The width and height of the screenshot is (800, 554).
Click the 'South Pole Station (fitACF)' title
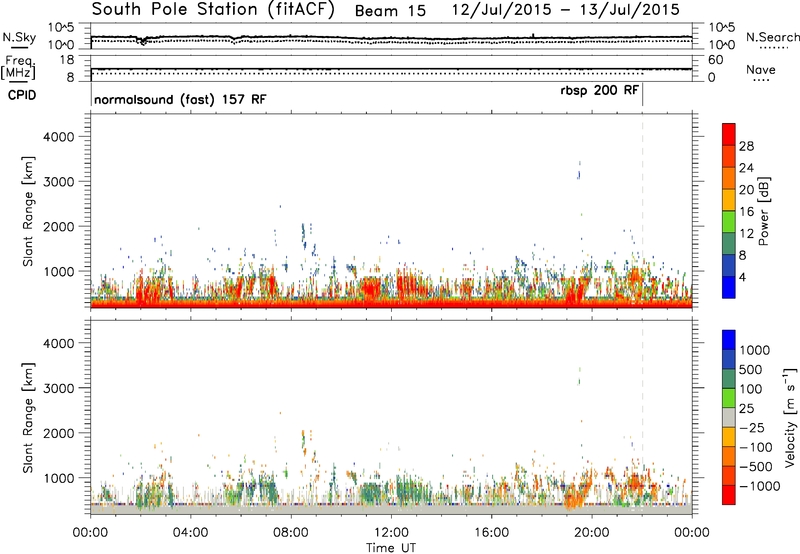pos(213,10)
